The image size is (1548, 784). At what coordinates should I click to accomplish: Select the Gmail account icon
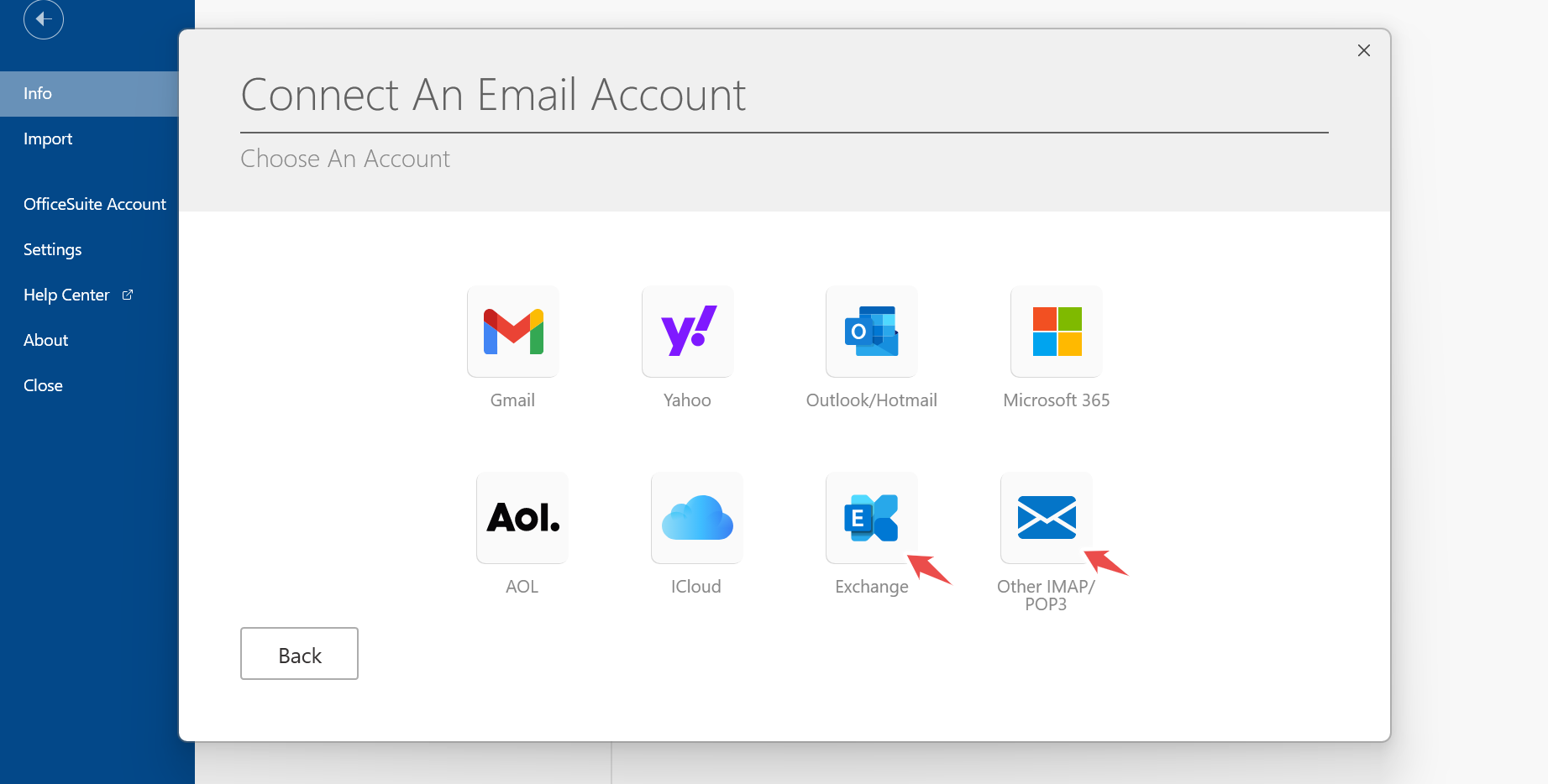pyautogui.click(x=512, y=332)
